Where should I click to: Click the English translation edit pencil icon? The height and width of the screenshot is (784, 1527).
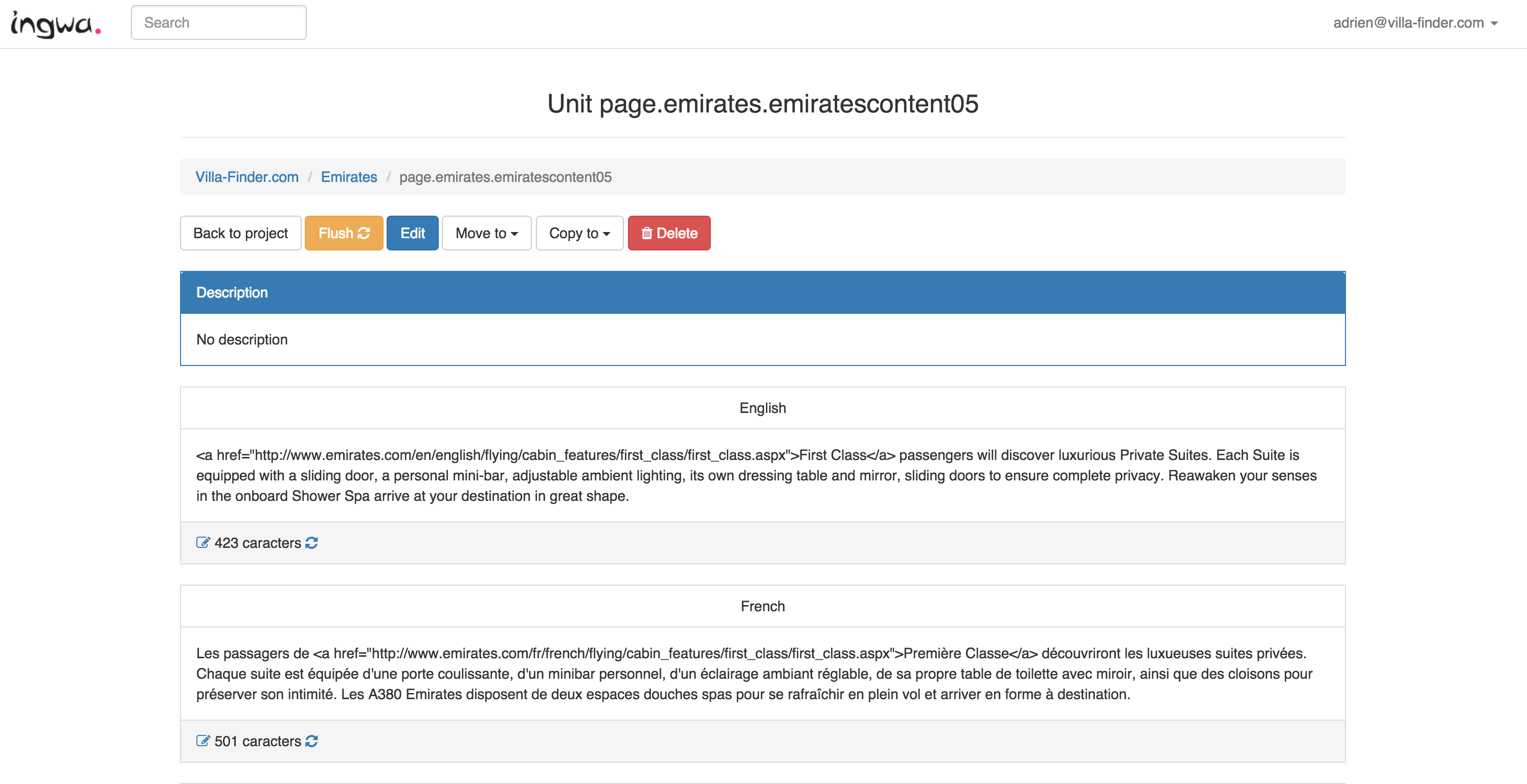pos(203,542)
